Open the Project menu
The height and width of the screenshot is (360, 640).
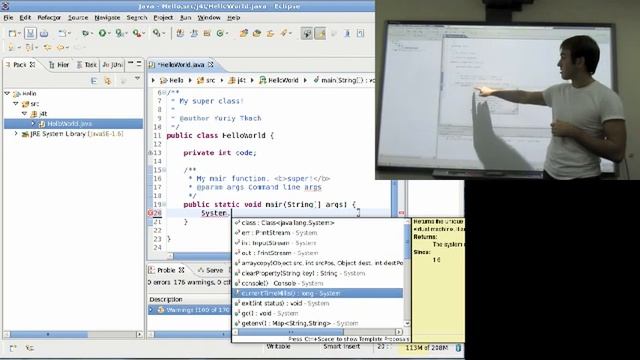click(163, 18)
